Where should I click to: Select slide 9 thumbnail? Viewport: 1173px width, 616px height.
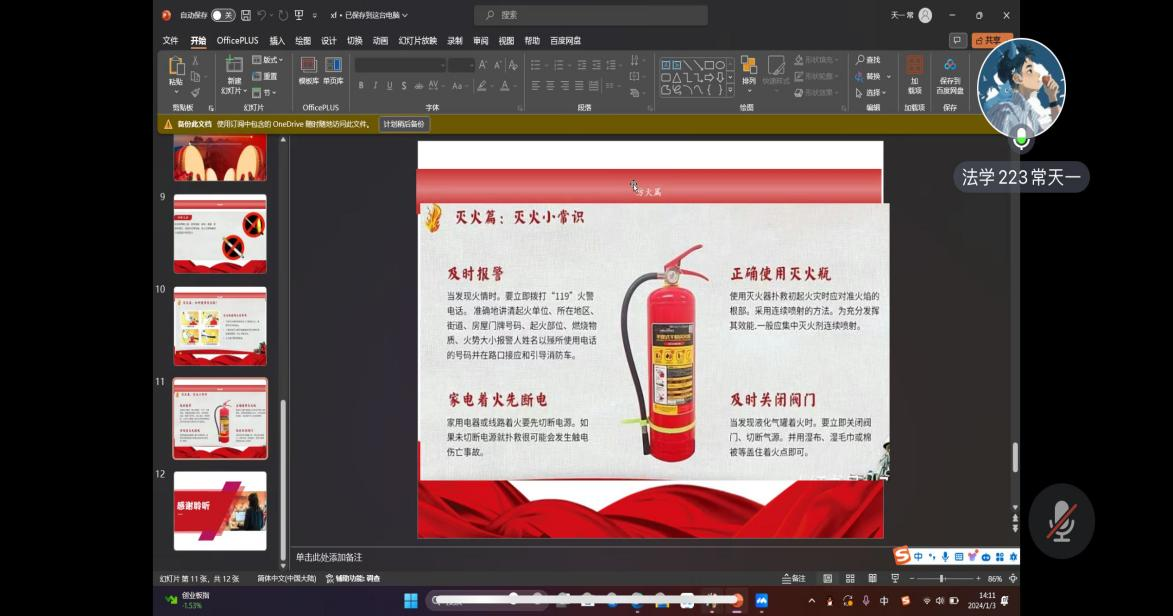220,234
